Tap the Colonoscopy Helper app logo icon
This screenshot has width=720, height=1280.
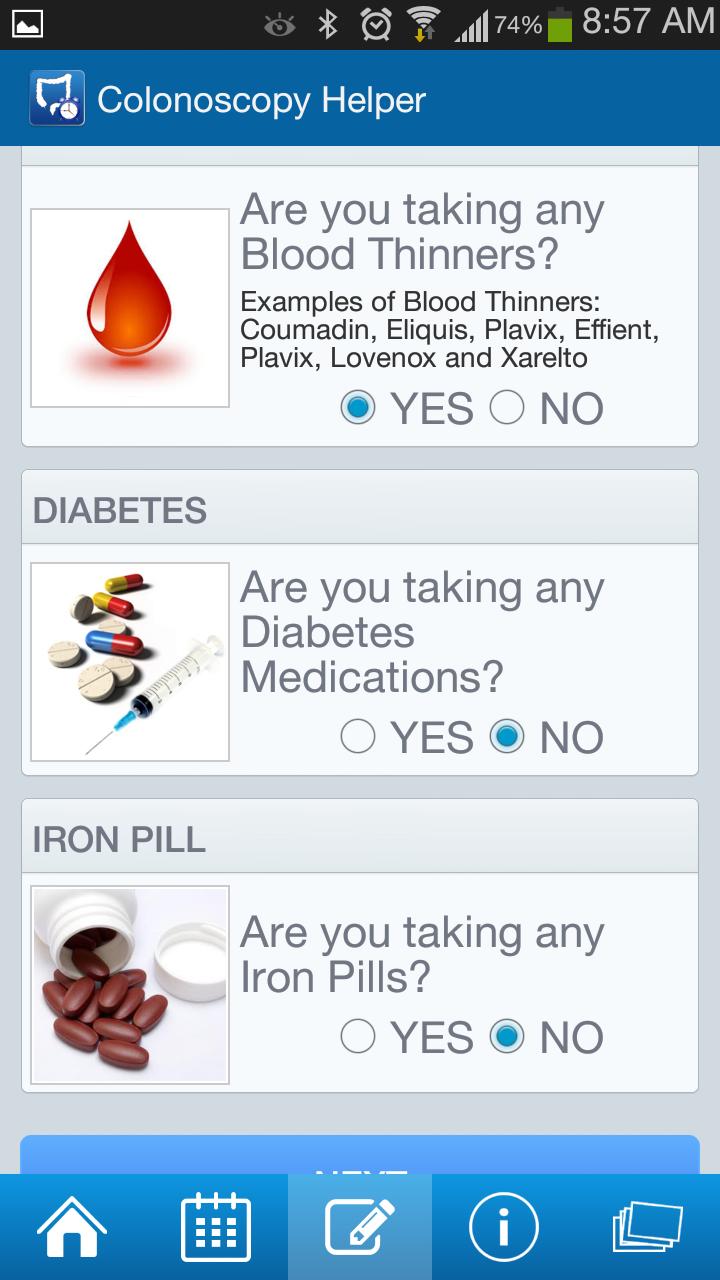(x=57, y=98)
